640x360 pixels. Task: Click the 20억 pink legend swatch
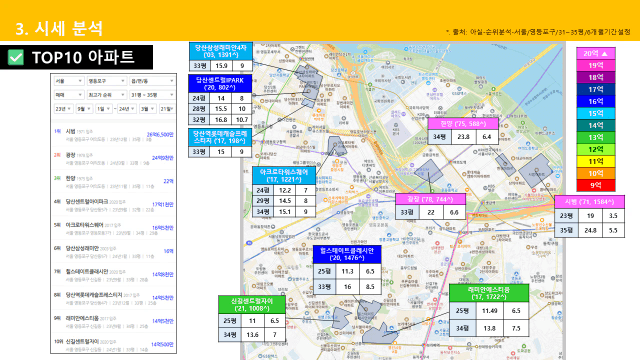click(x=596, y=53)
